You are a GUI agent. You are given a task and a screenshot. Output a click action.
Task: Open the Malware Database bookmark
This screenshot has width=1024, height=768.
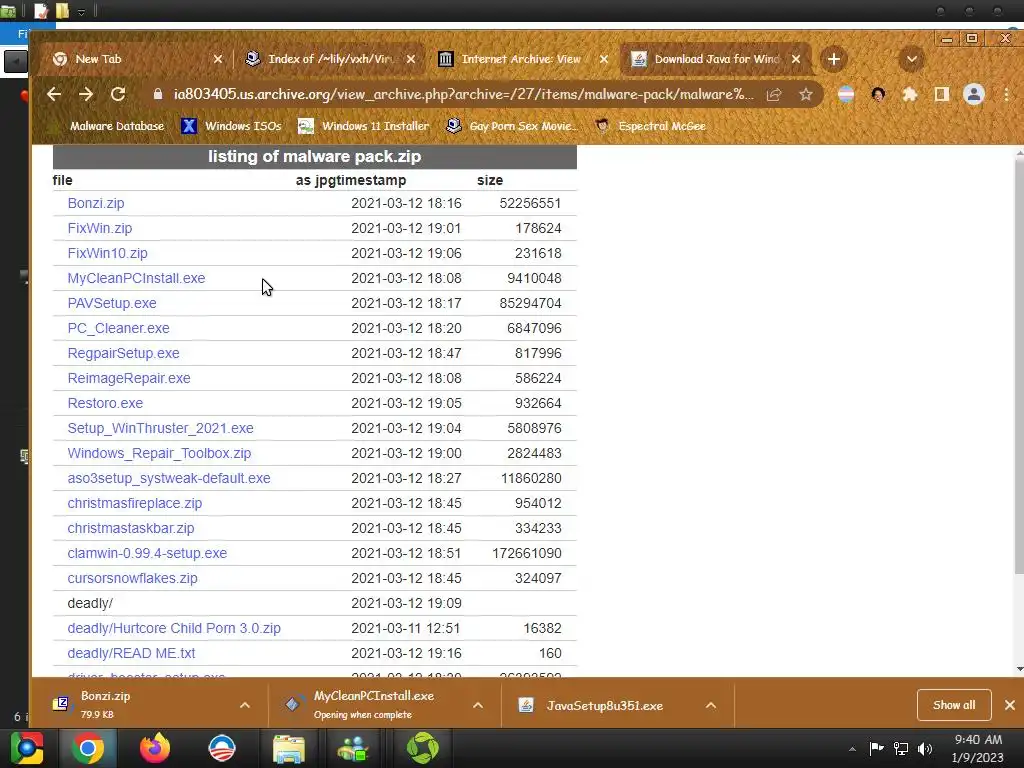coord(110,126)
